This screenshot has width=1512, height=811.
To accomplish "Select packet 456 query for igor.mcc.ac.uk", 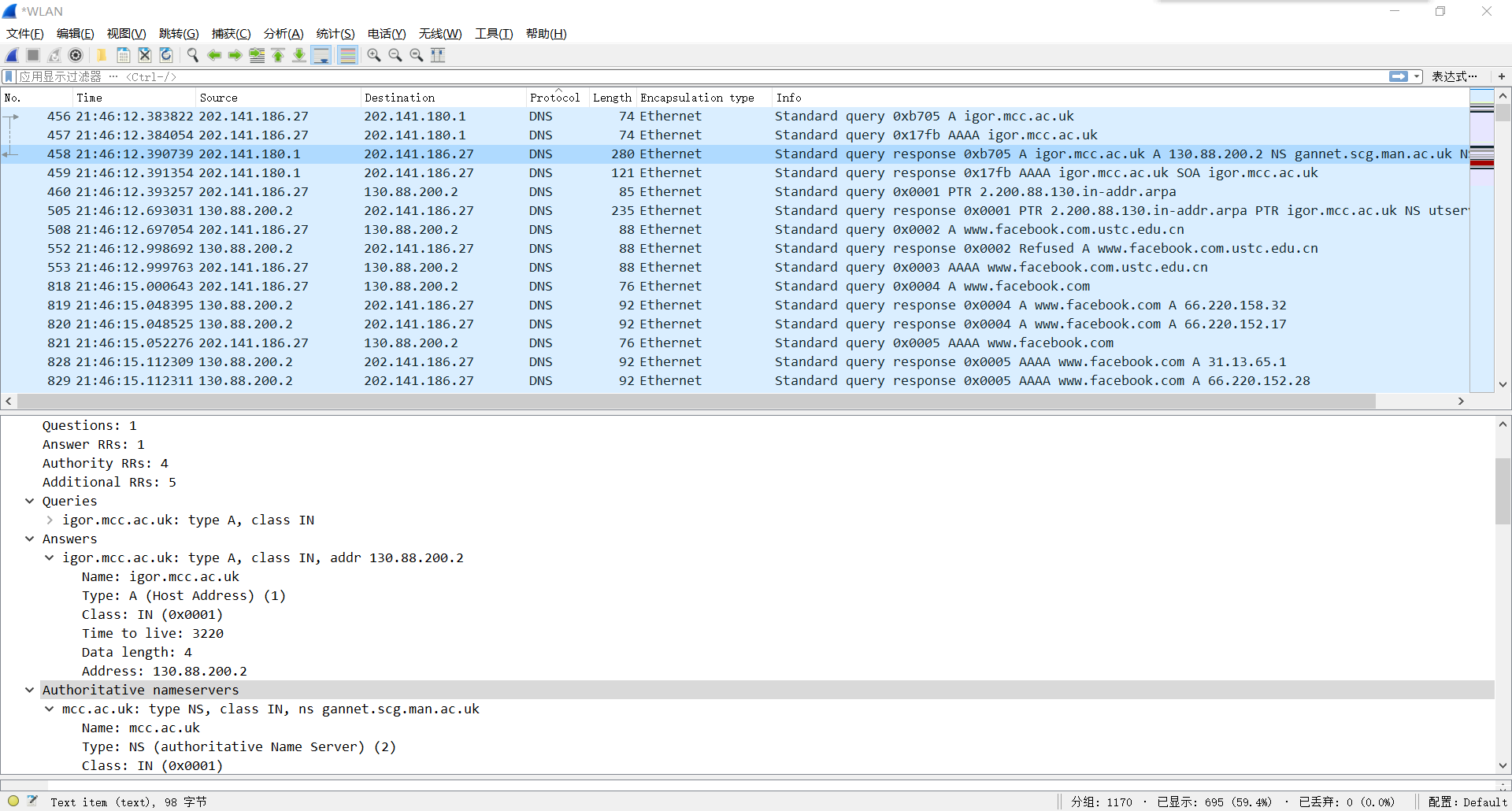I will click(x=735, y=117).
